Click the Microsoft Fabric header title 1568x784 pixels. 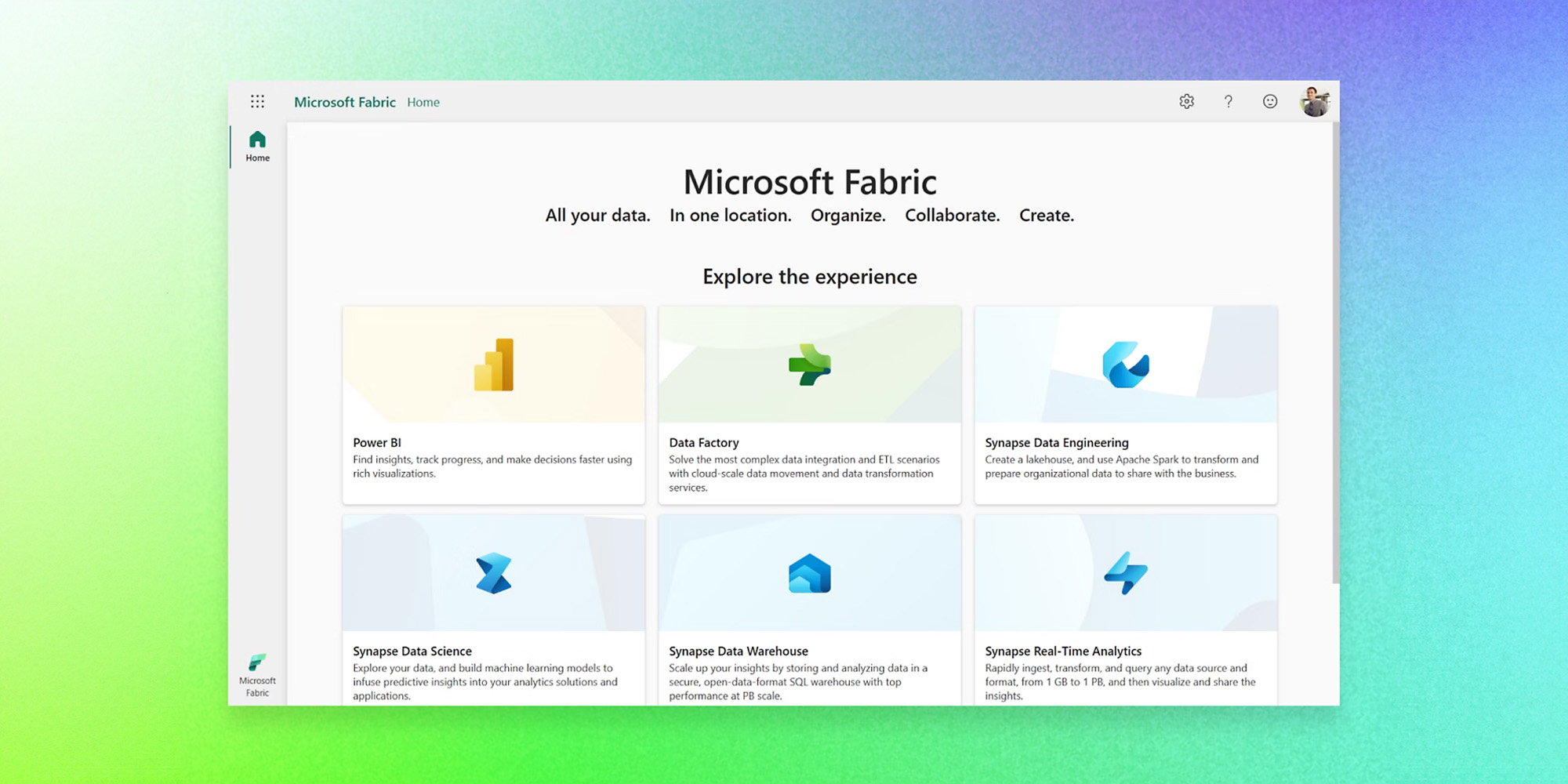[x=345, y=102]
